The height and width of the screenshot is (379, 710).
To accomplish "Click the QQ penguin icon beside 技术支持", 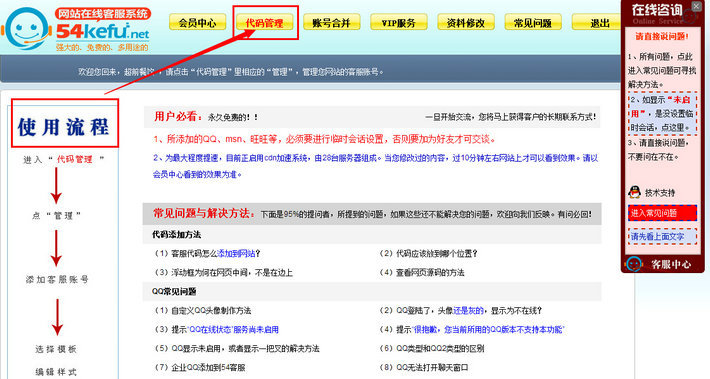I will [634, 192].
